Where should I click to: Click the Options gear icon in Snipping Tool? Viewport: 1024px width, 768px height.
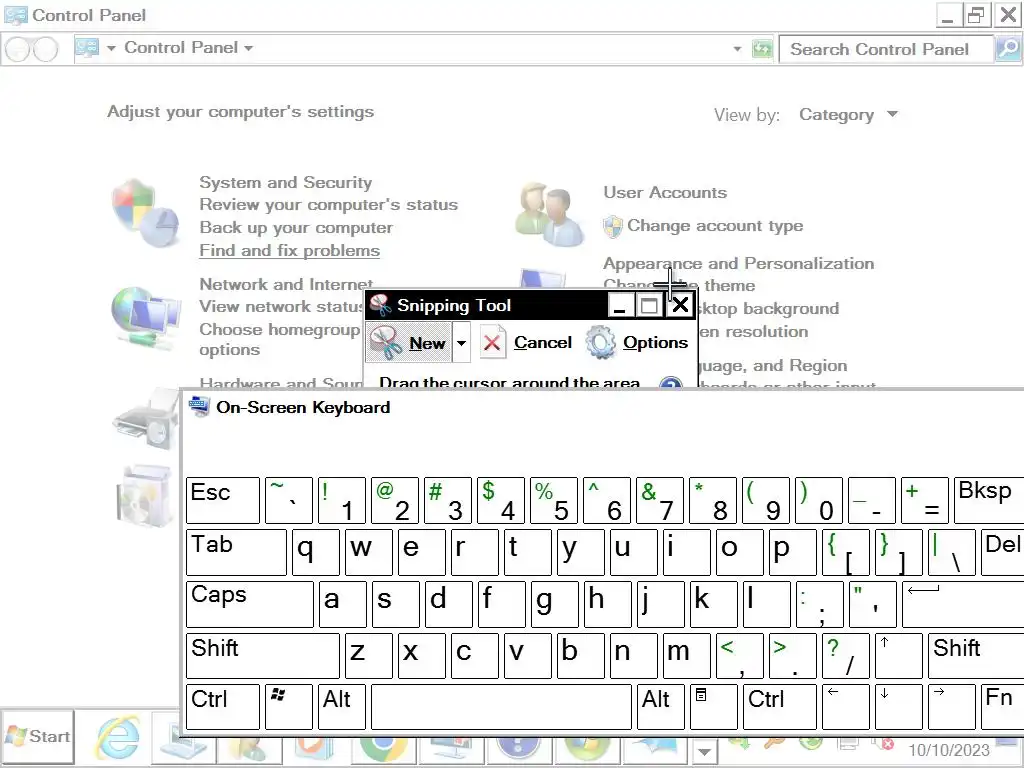click(600, 342)
